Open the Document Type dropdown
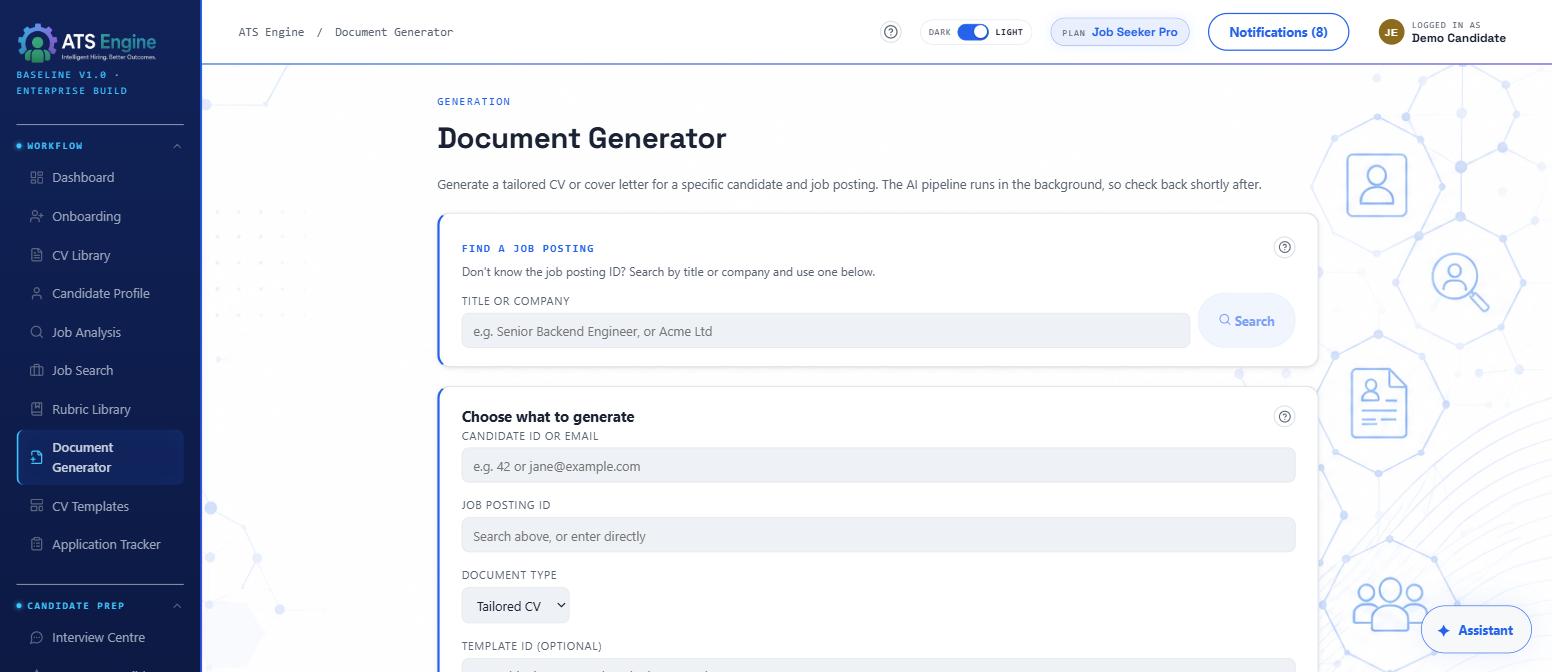 pos(516,606)
